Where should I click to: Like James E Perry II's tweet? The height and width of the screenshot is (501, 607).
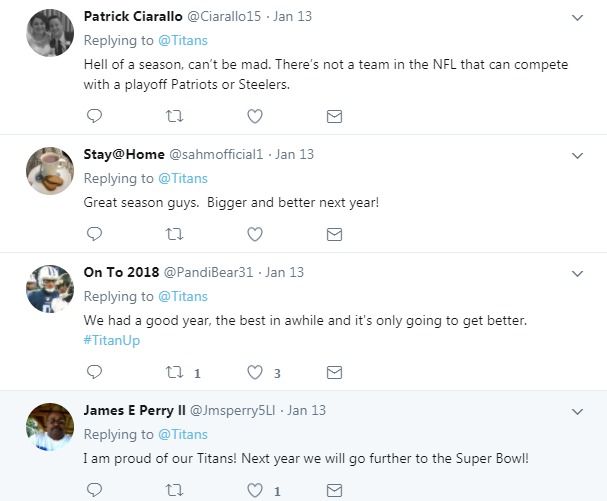[x=254, y=490]
